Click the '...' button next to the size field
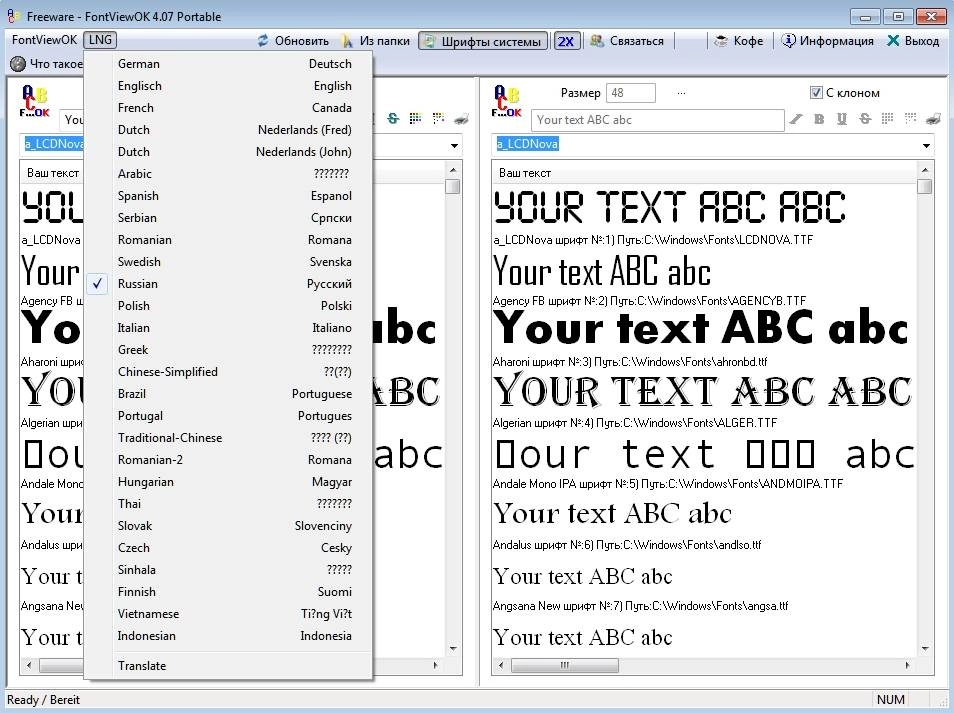954x713 pixels. click(681, 93)
